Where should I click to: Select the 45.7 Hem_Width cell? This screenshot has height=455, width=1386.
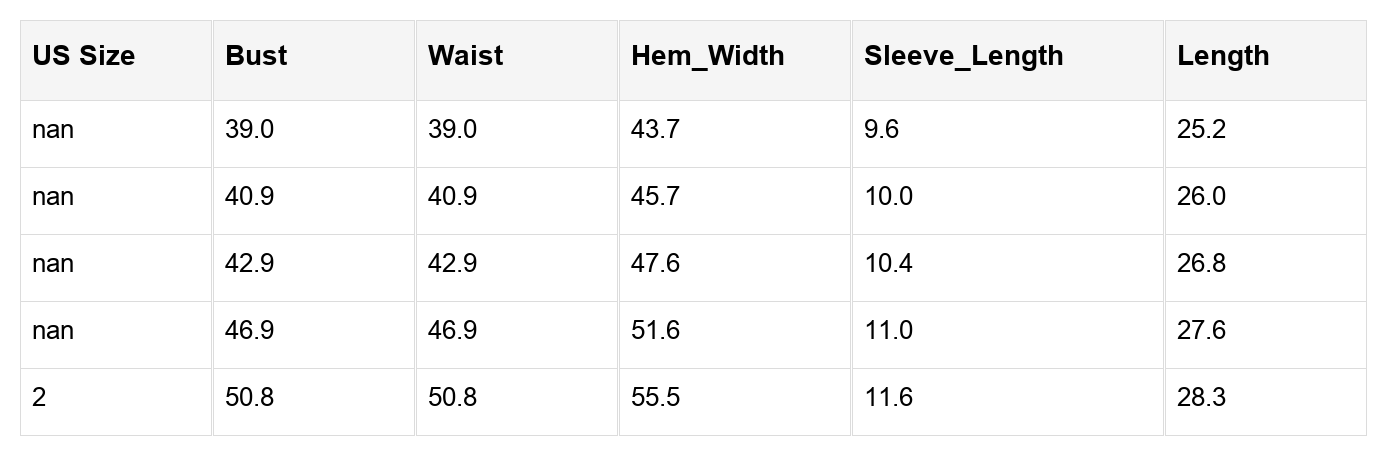click(655, 197)
